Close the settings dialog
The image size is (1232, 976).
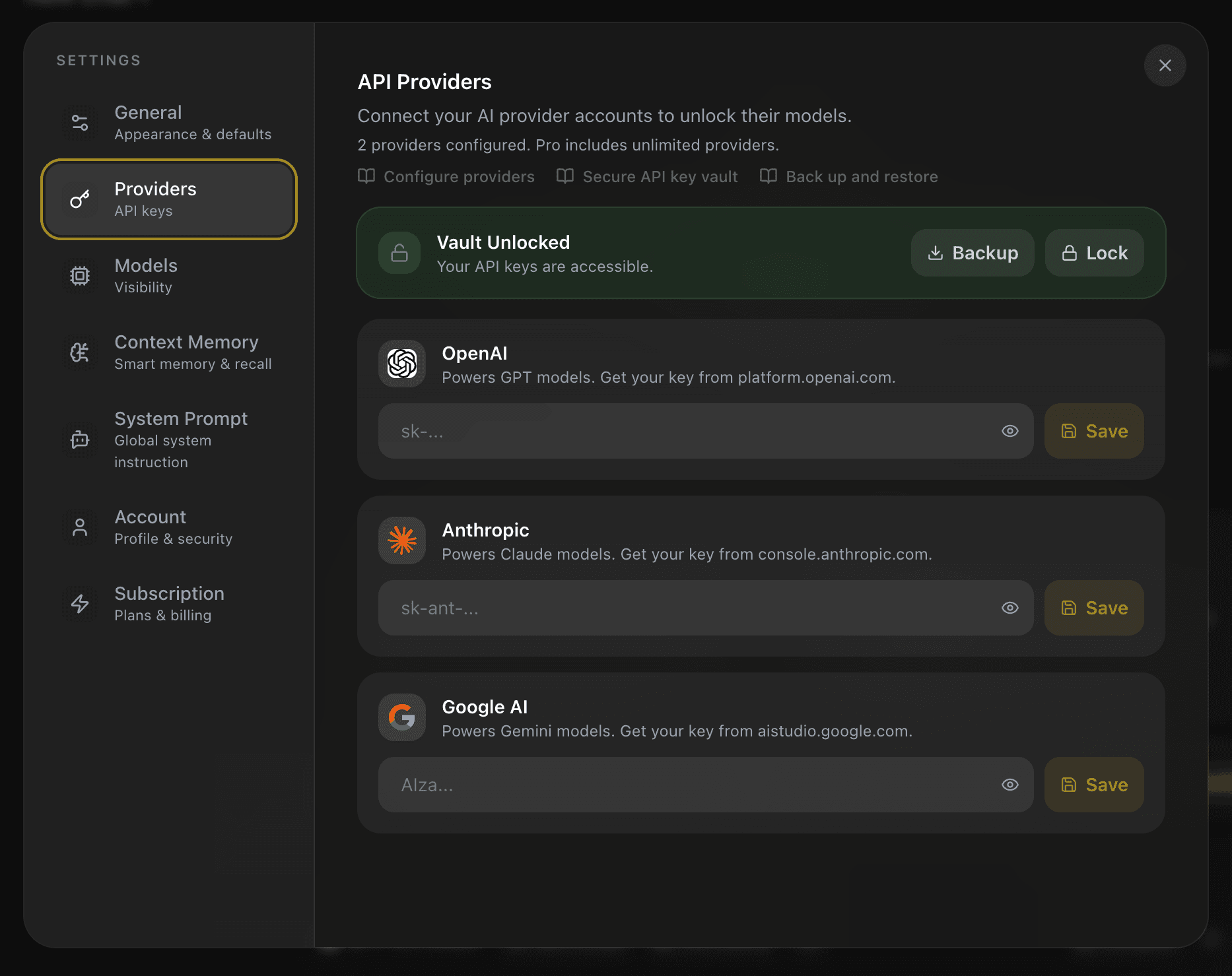click(1165, 65)
